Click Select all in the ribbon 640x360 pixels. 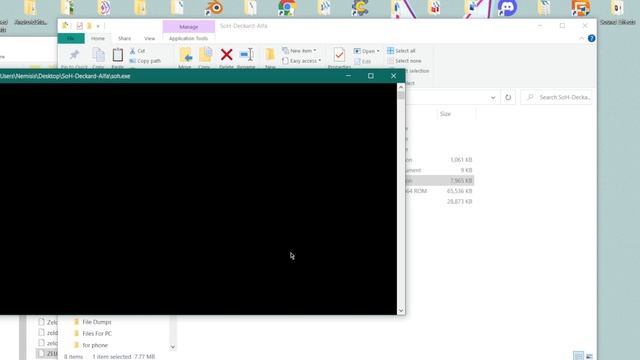[x=401, y=51]
